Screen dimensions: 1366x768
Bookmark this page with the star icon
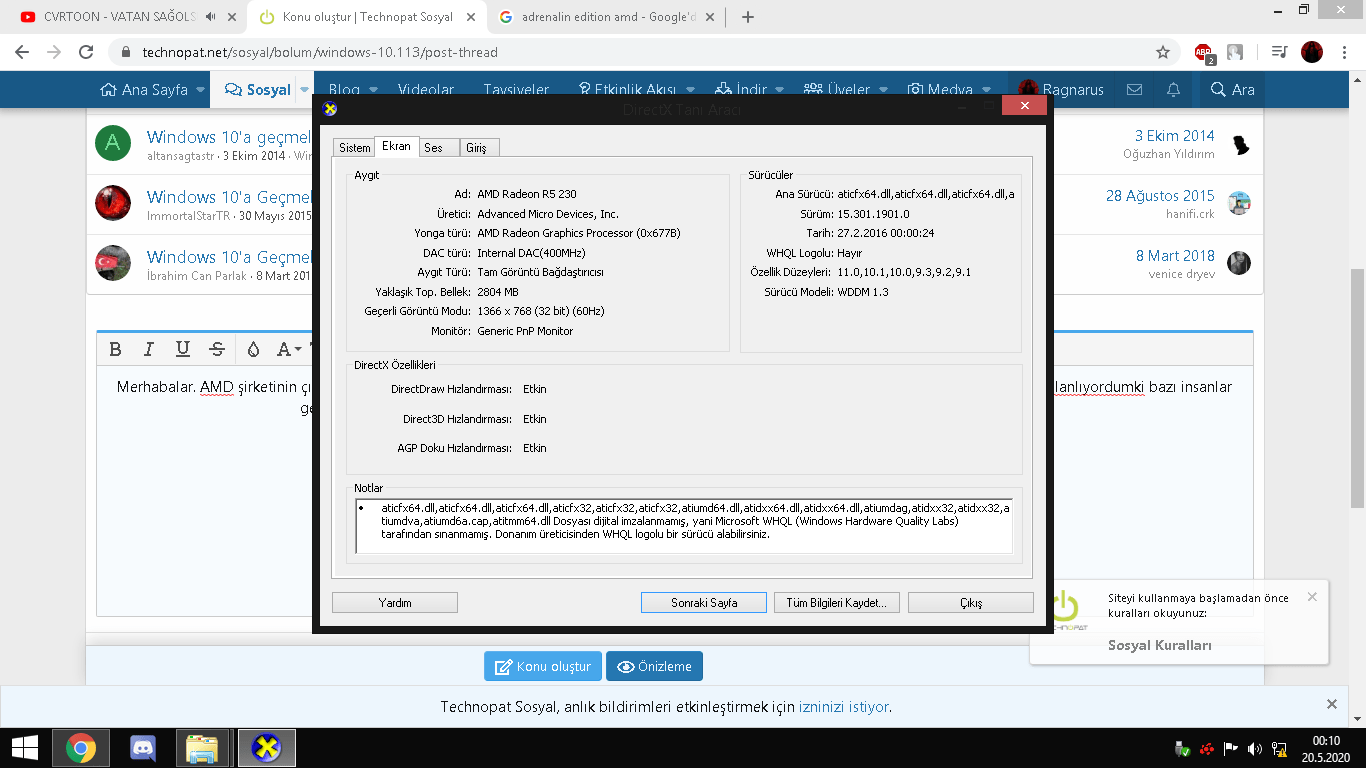pos(1163,52)
